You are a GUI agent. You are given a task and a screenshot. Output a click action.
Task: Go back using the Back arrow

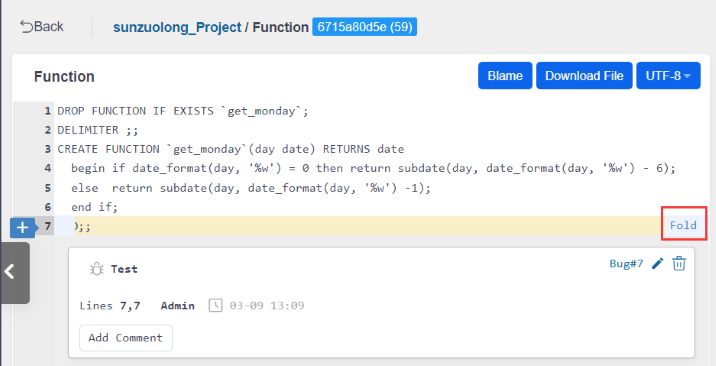[x=42, y=26]
